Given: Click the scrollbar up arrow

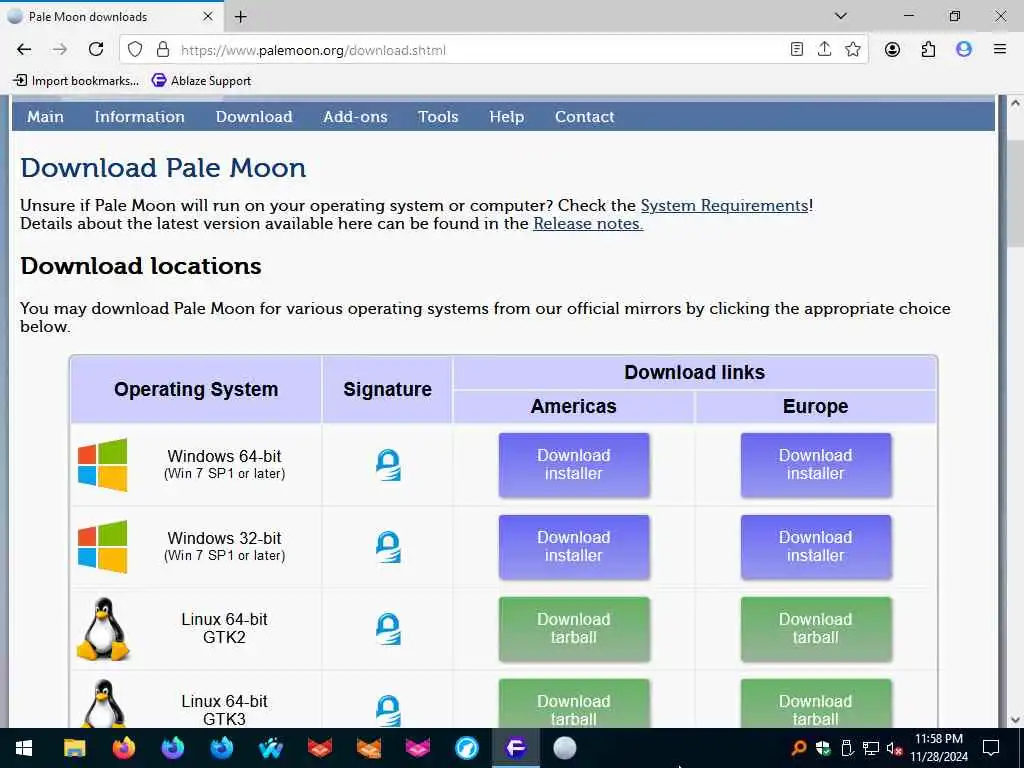Looking at the screenshot, I should tap(1015, 103).
